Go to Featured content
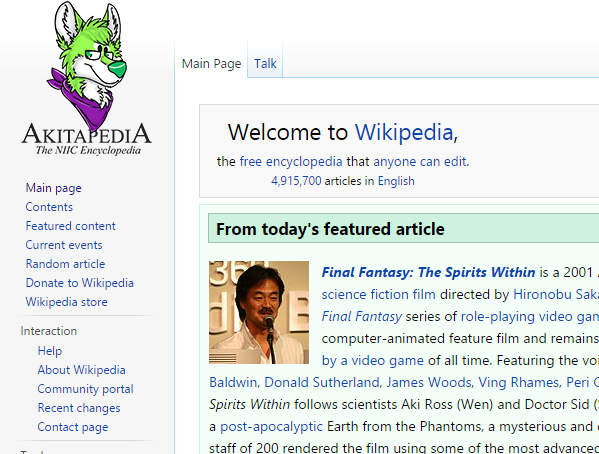The height and width of the screenshot is (454, 599). pos(70,226)
